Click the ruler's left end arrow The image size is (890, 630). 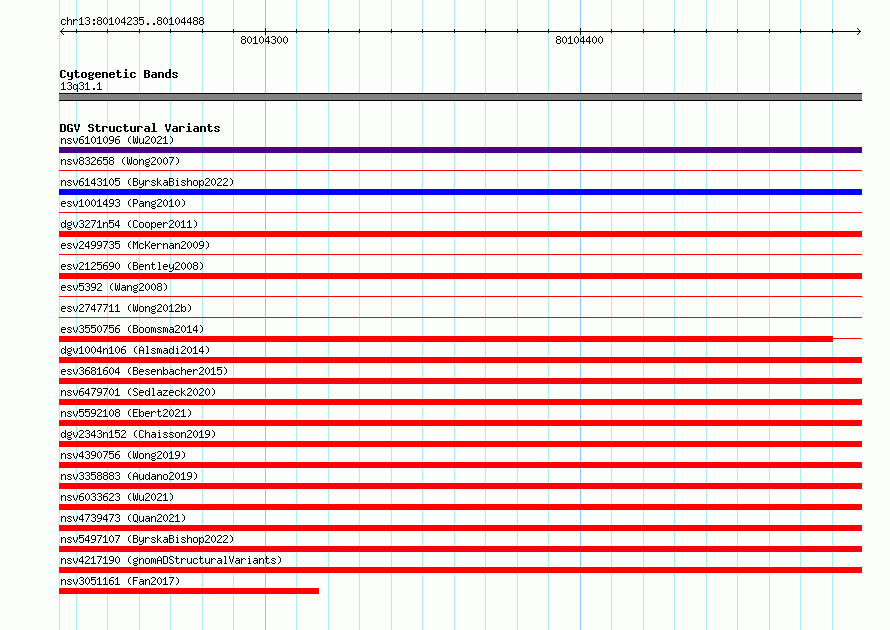(62, 31)
